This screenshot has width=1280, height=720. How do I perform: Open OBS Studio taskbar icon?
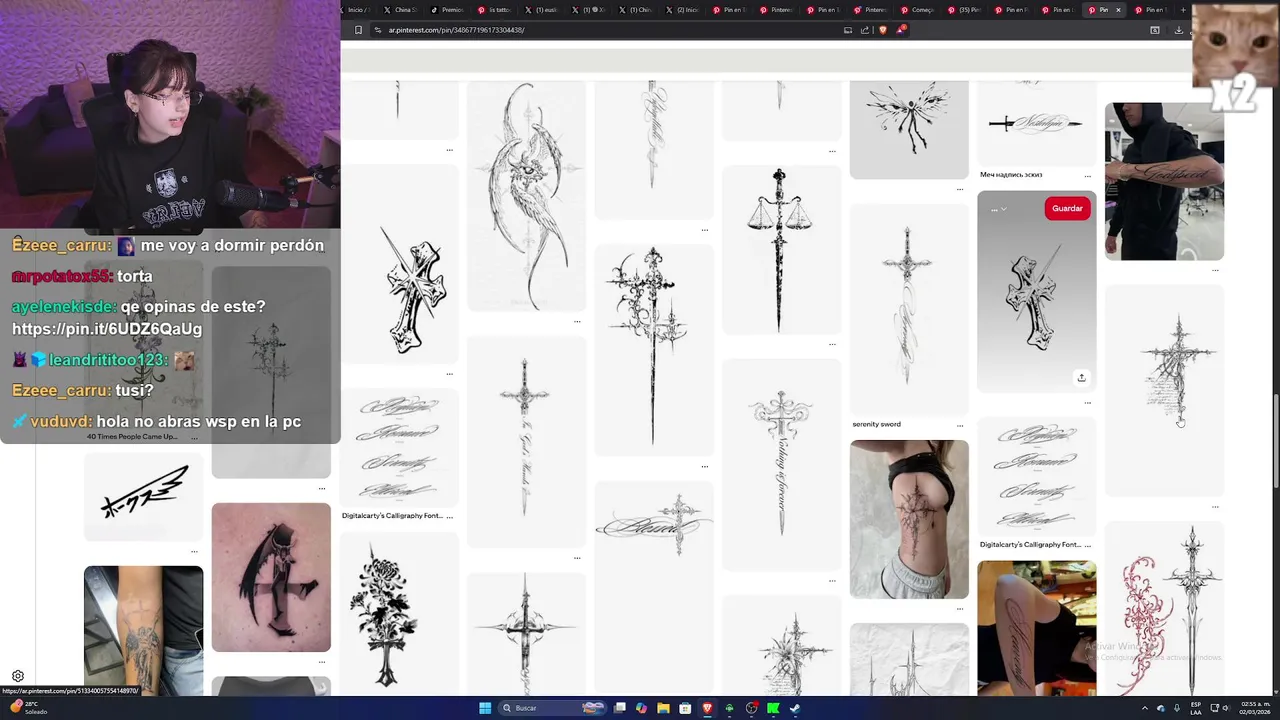click(x=751, y=708)
